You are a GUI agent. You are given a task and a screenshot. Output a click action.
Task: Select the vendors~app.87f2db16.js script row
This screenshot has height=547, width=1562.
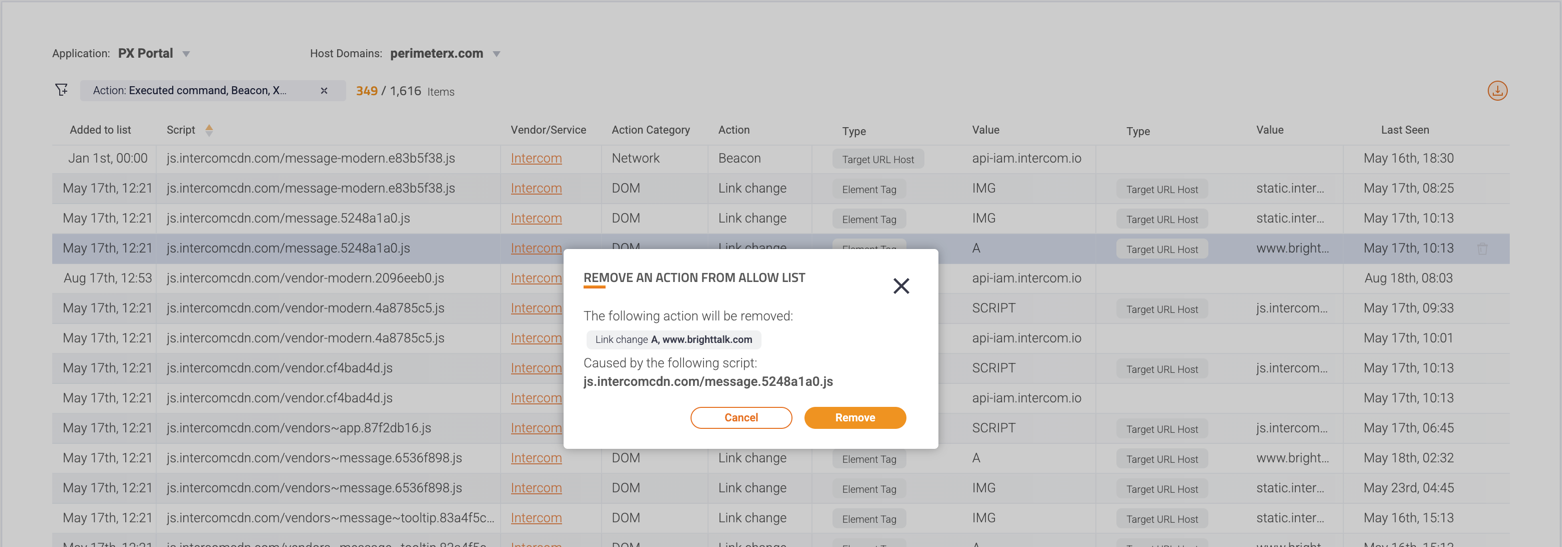[298, 428]
